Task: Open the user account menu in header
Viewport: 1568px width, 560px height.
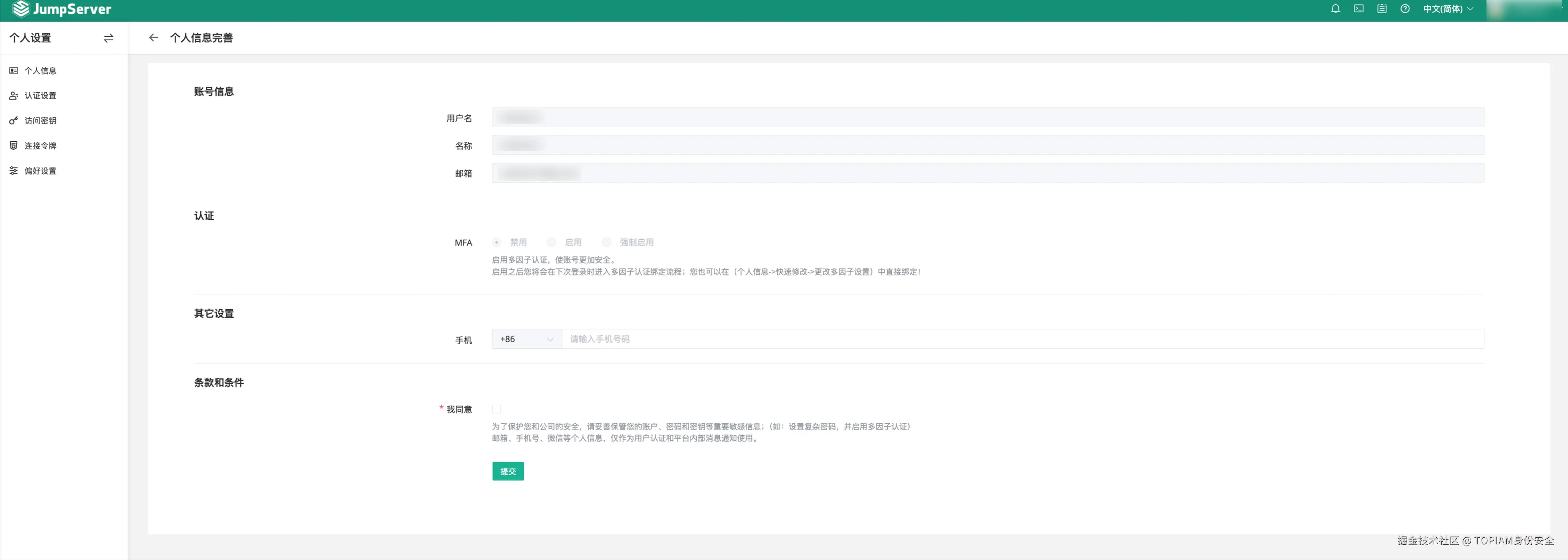Action: point(1526,9)
